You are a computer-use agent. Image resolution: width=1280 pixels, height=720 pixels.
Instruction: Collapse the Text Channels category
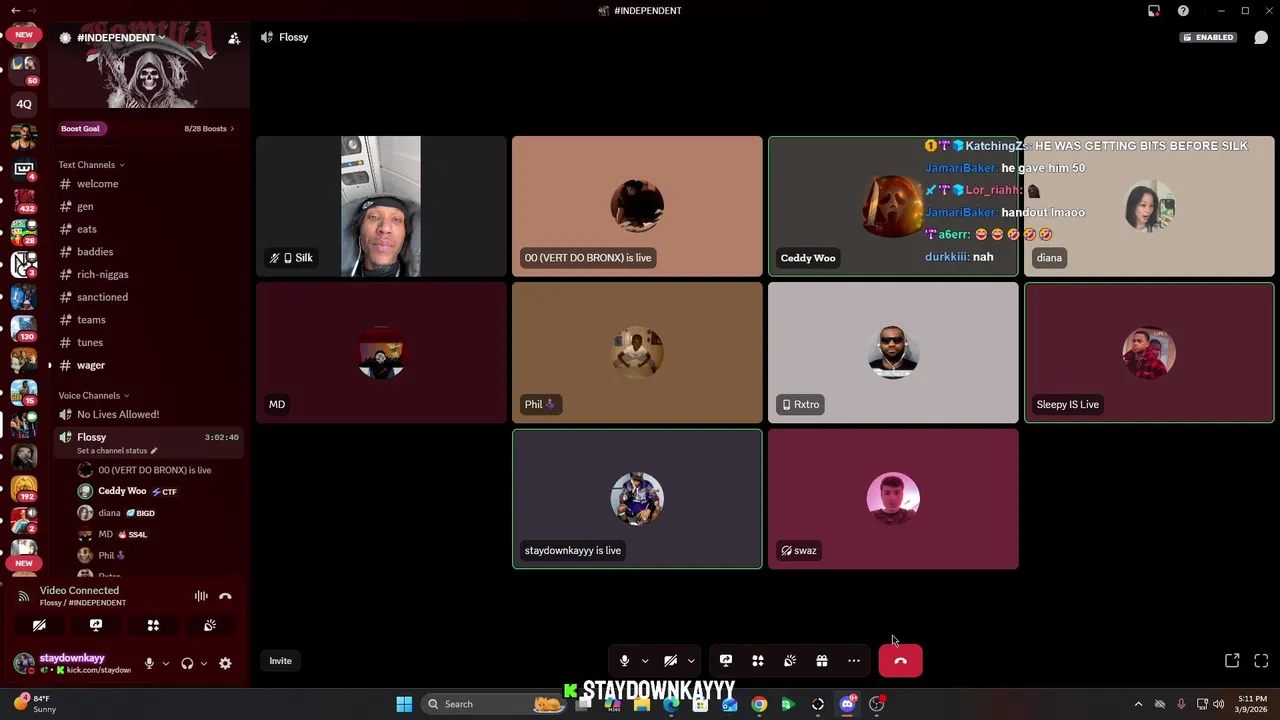[92, 165]
